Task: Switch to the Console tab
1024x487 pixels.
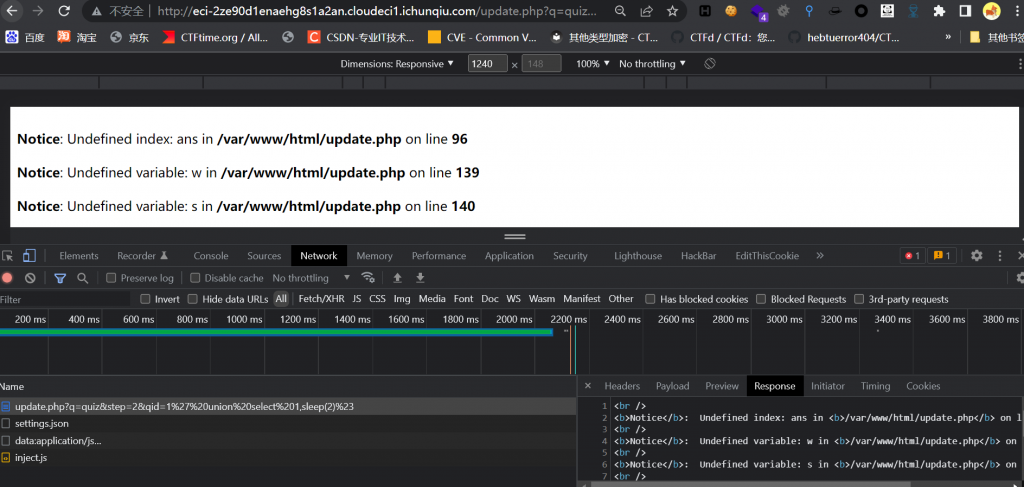Action: point(210,256)
